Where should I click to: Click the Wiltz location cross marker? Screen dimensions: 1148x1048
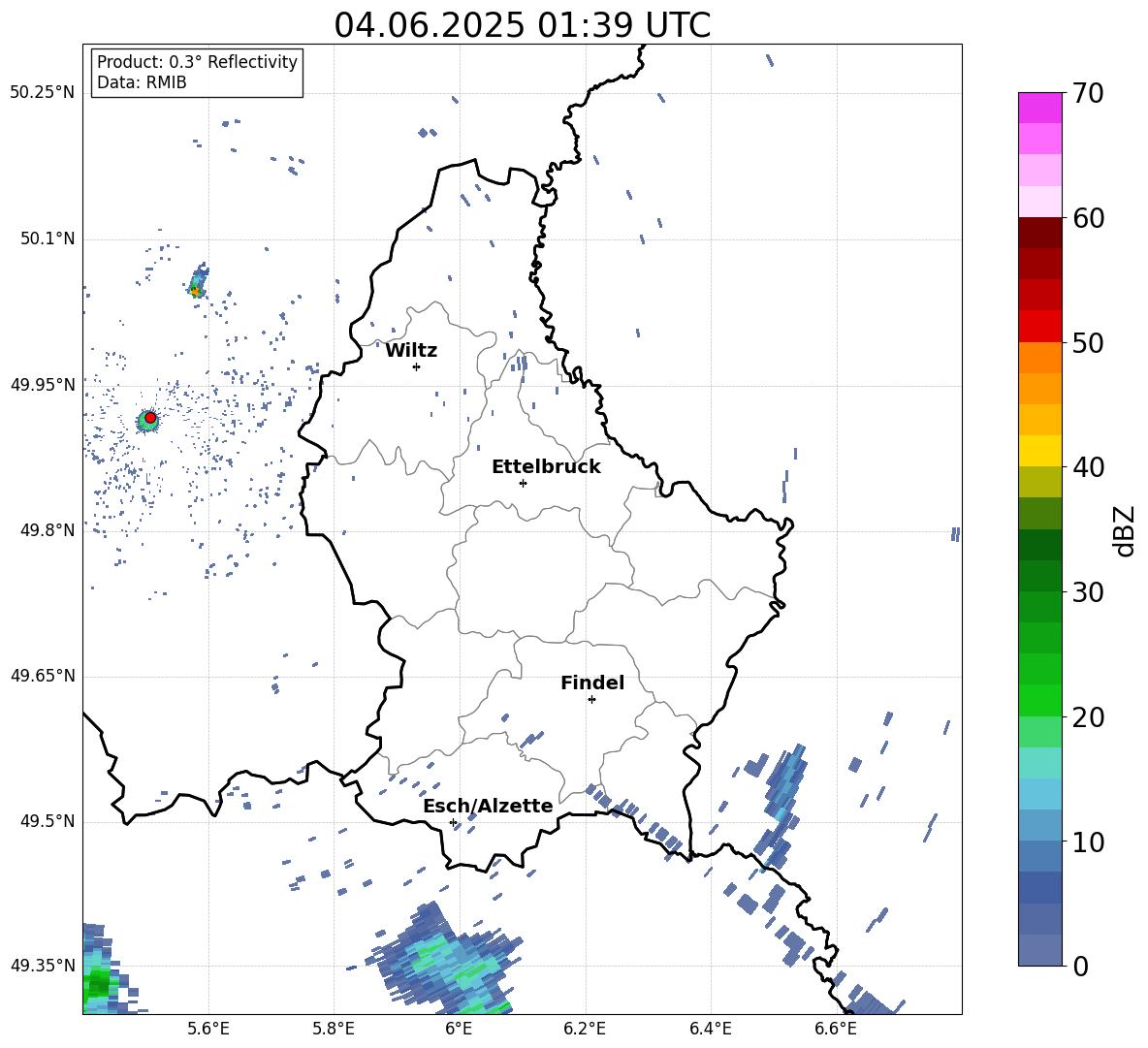[x=417, y=366]
